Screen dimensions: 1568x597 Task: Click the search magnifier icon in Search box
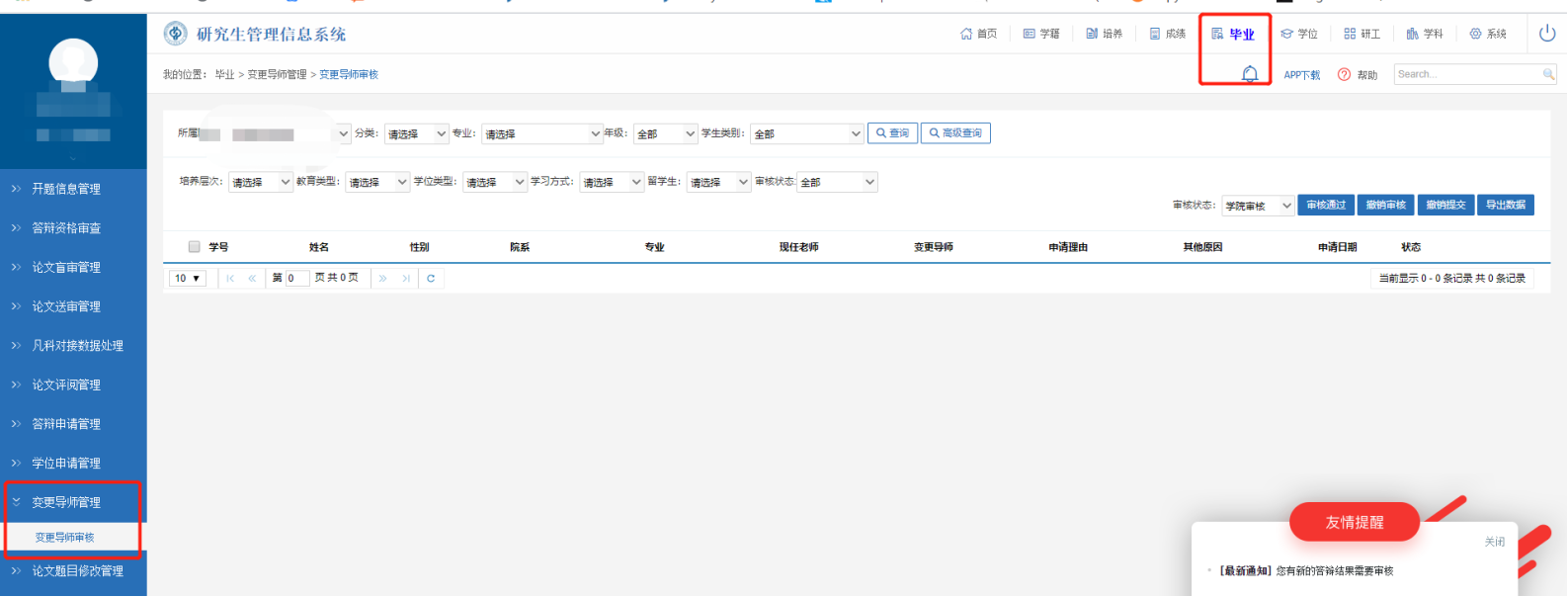click(1548, 74)
